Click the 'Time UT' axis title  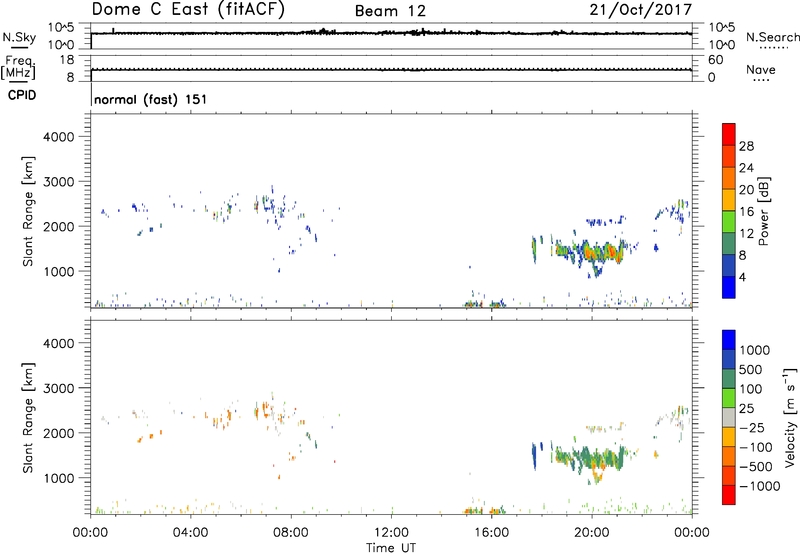coord(391,548)
